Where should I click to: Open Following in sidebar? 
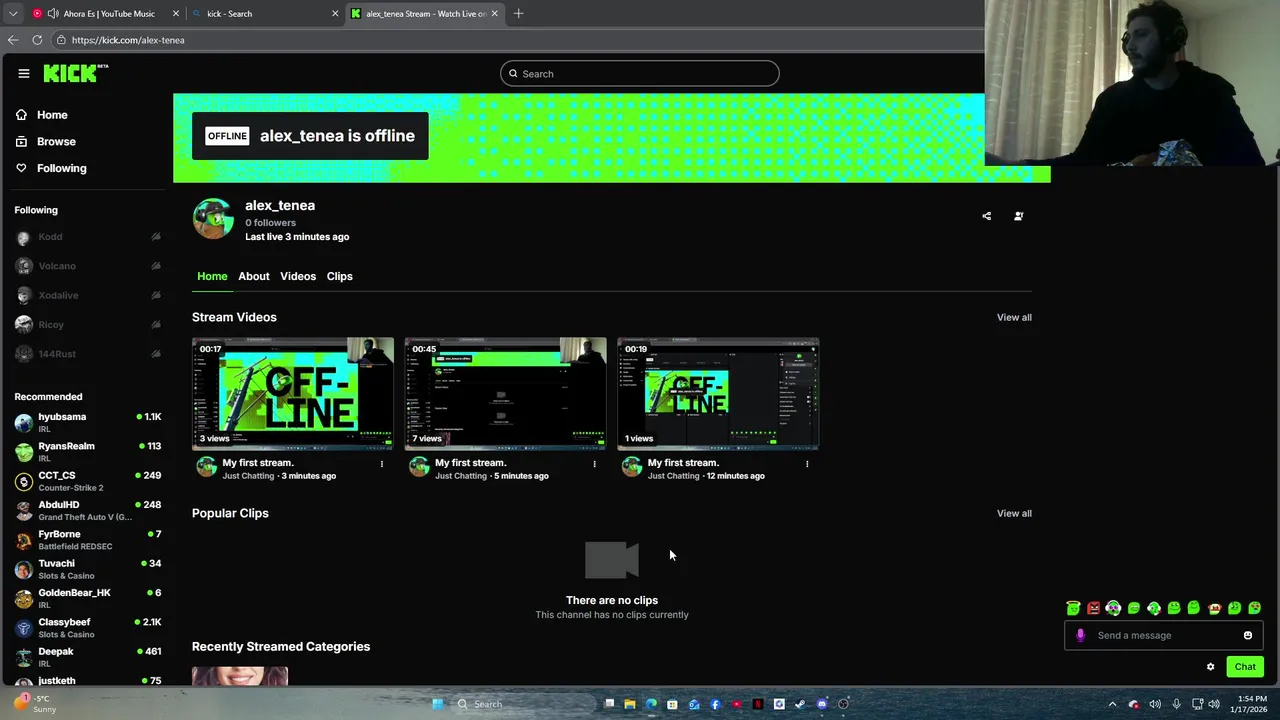click(x=51, y=168)
